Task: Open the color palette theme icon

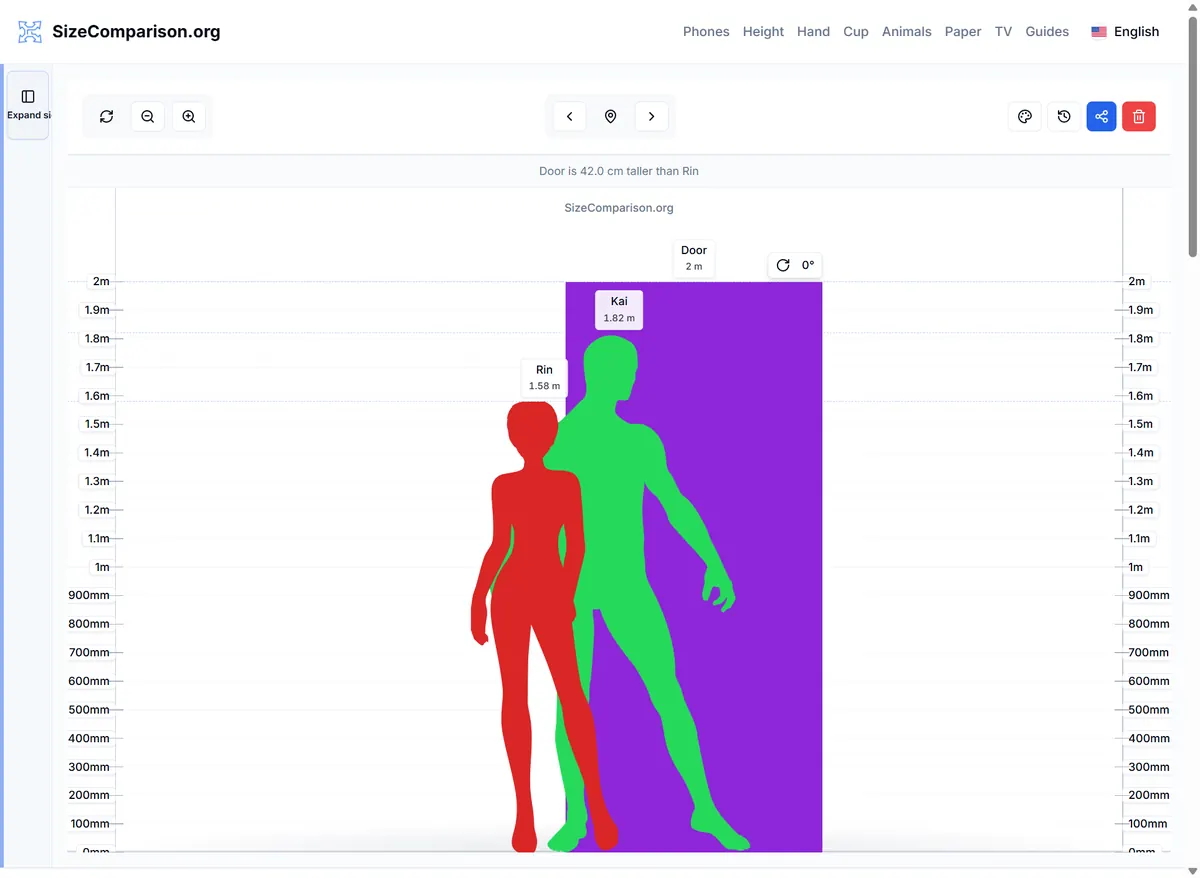Action: point(1025,117)
